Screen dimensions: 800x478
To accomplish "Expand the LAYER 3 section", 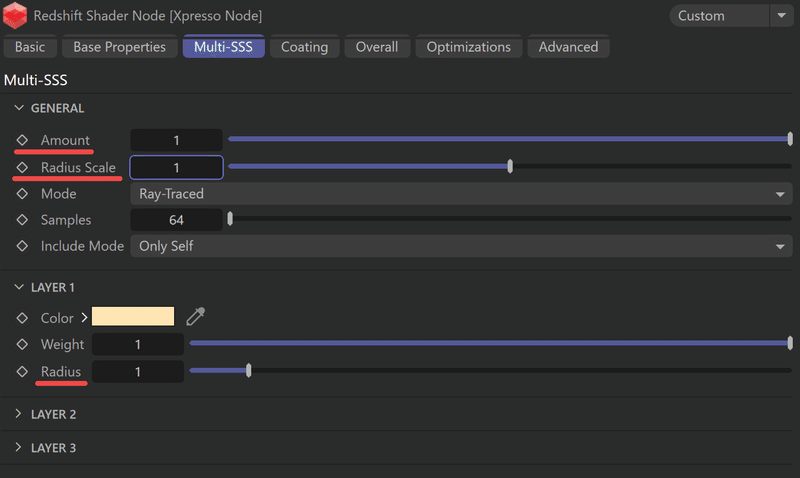I will tap(18, 447).
